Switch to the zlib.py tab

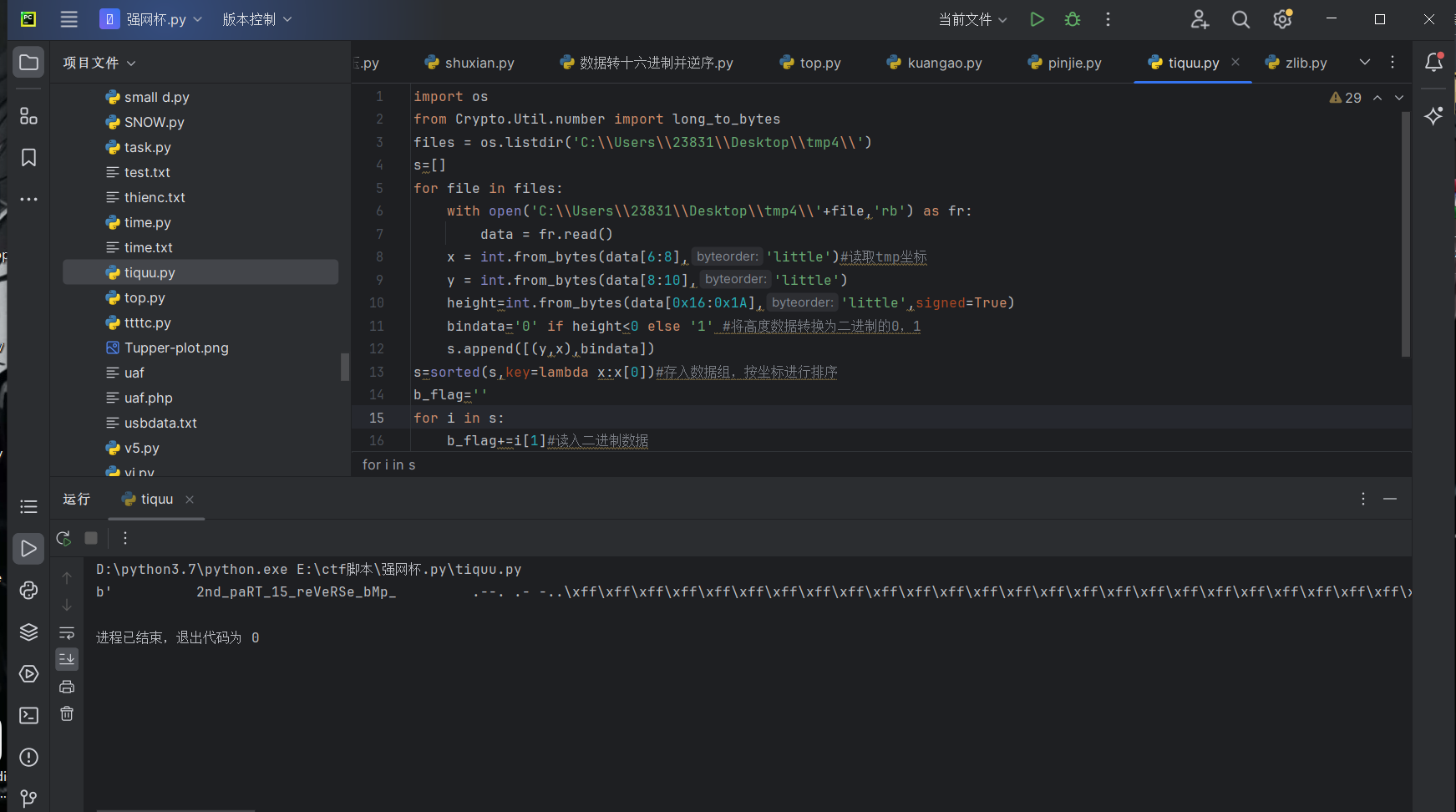point(1296,63)
